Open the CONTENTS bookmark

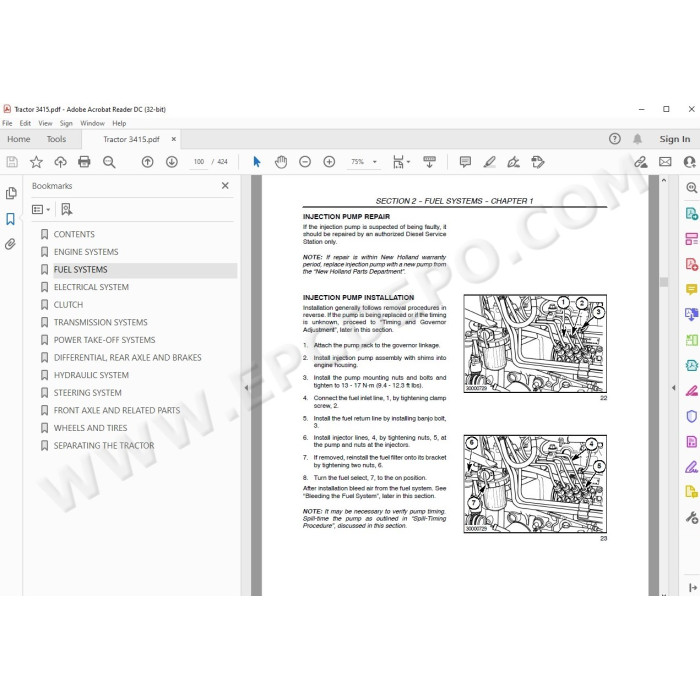(74, 234)
